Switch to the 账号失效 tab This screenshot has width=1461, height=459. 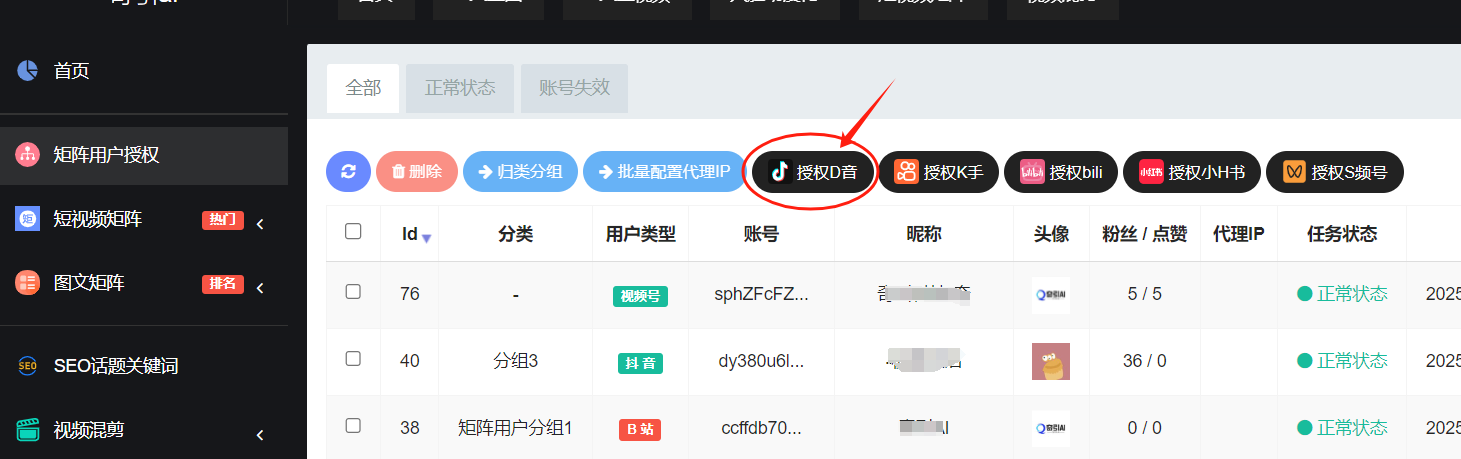point(574,88)
